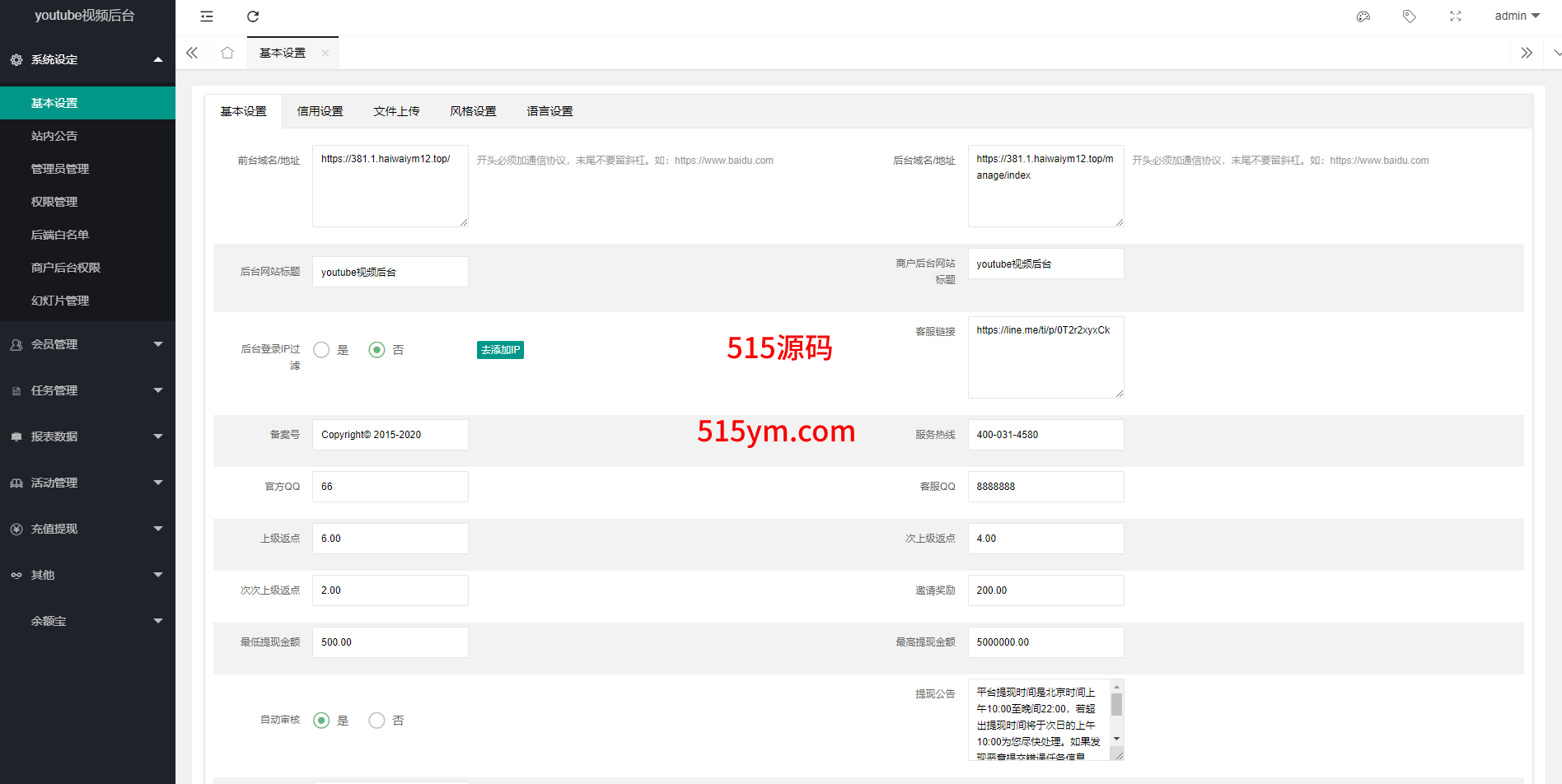
Task: Click the 服务热线 input field
Action: [1045, 435]
